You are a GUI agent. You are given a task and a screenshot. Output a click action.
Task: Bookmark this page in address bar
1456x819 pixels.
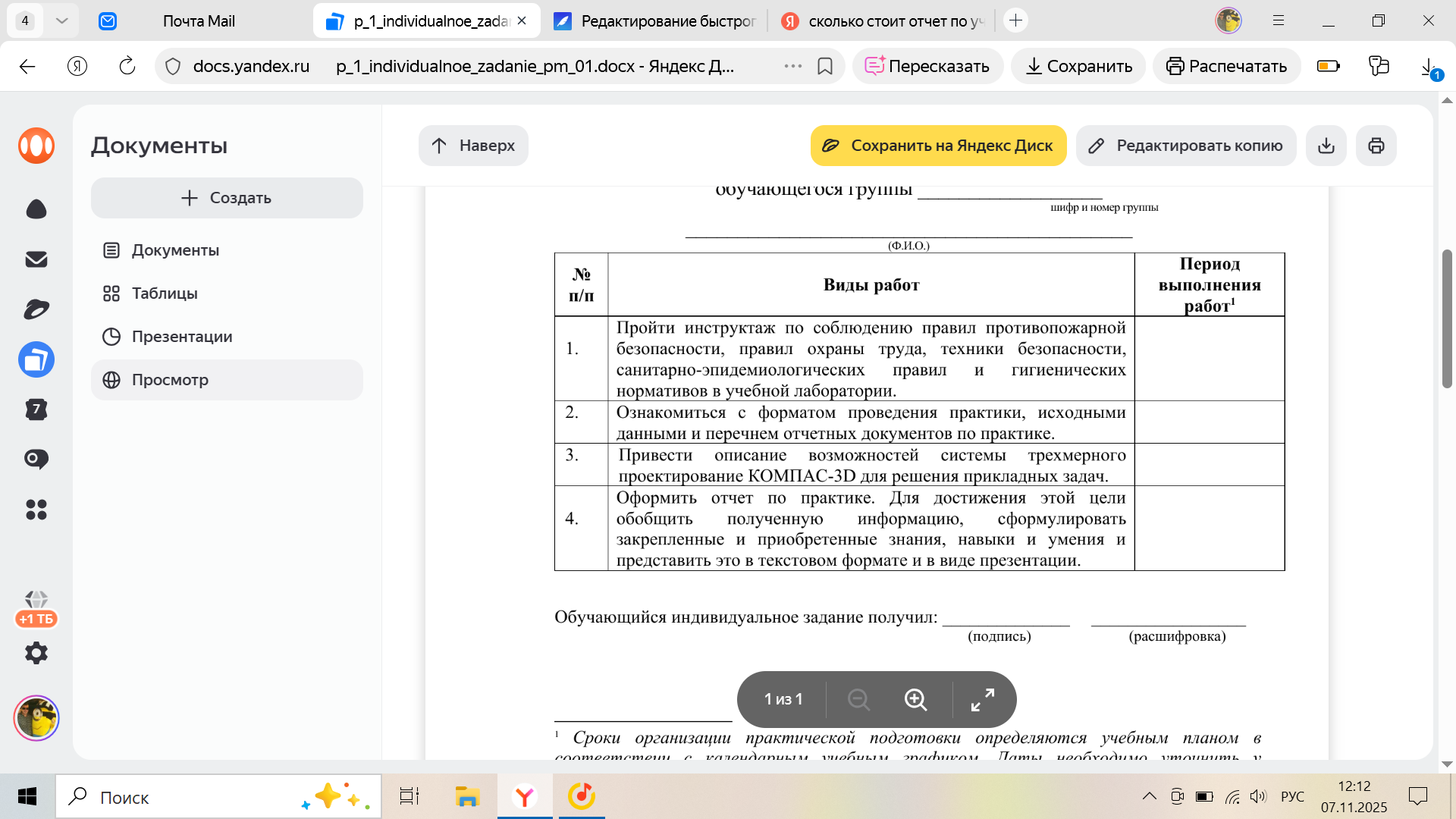point(825,67)
